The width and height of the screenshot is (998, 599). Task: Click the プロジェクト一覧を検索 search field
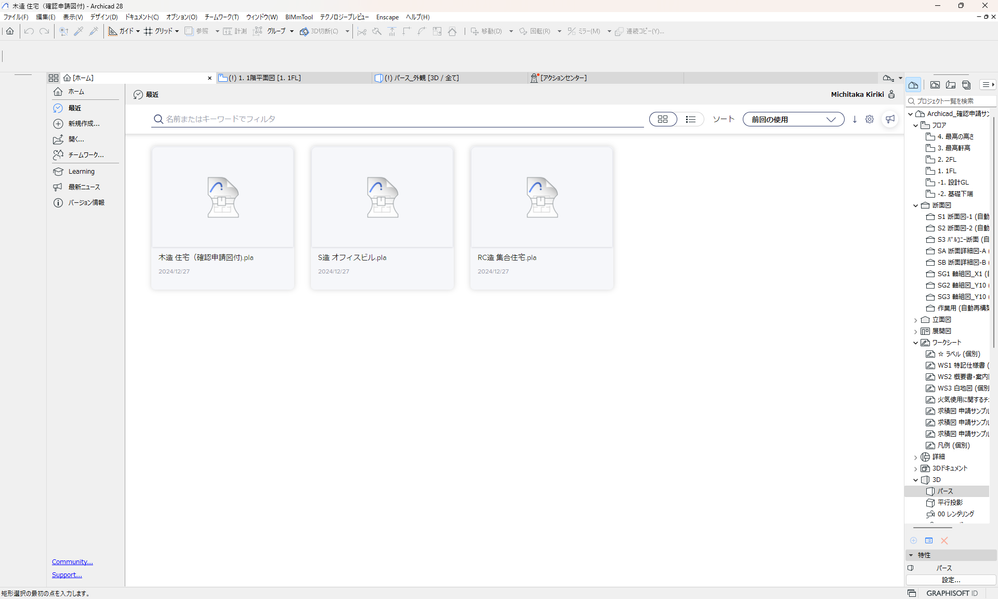[951, 101]
